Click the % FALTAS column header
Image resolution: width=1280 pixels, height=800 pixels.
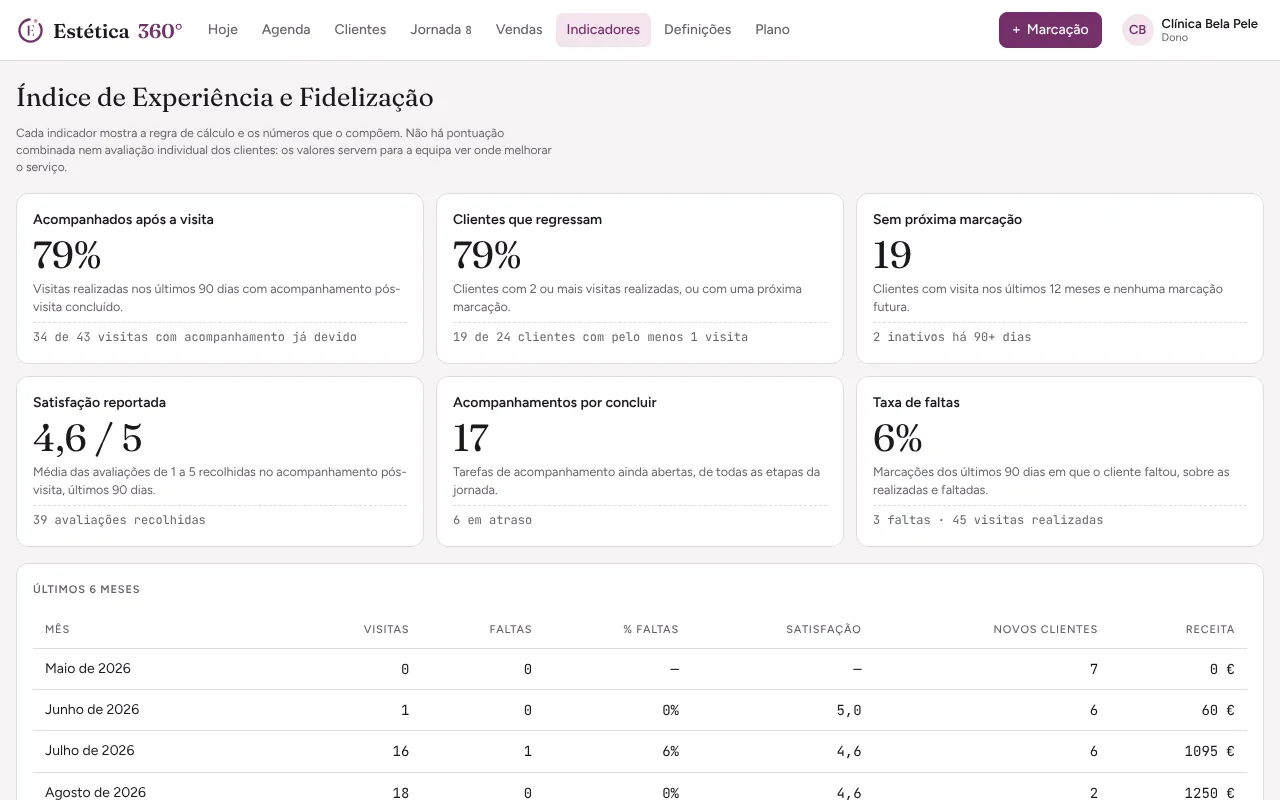(650, 629)
